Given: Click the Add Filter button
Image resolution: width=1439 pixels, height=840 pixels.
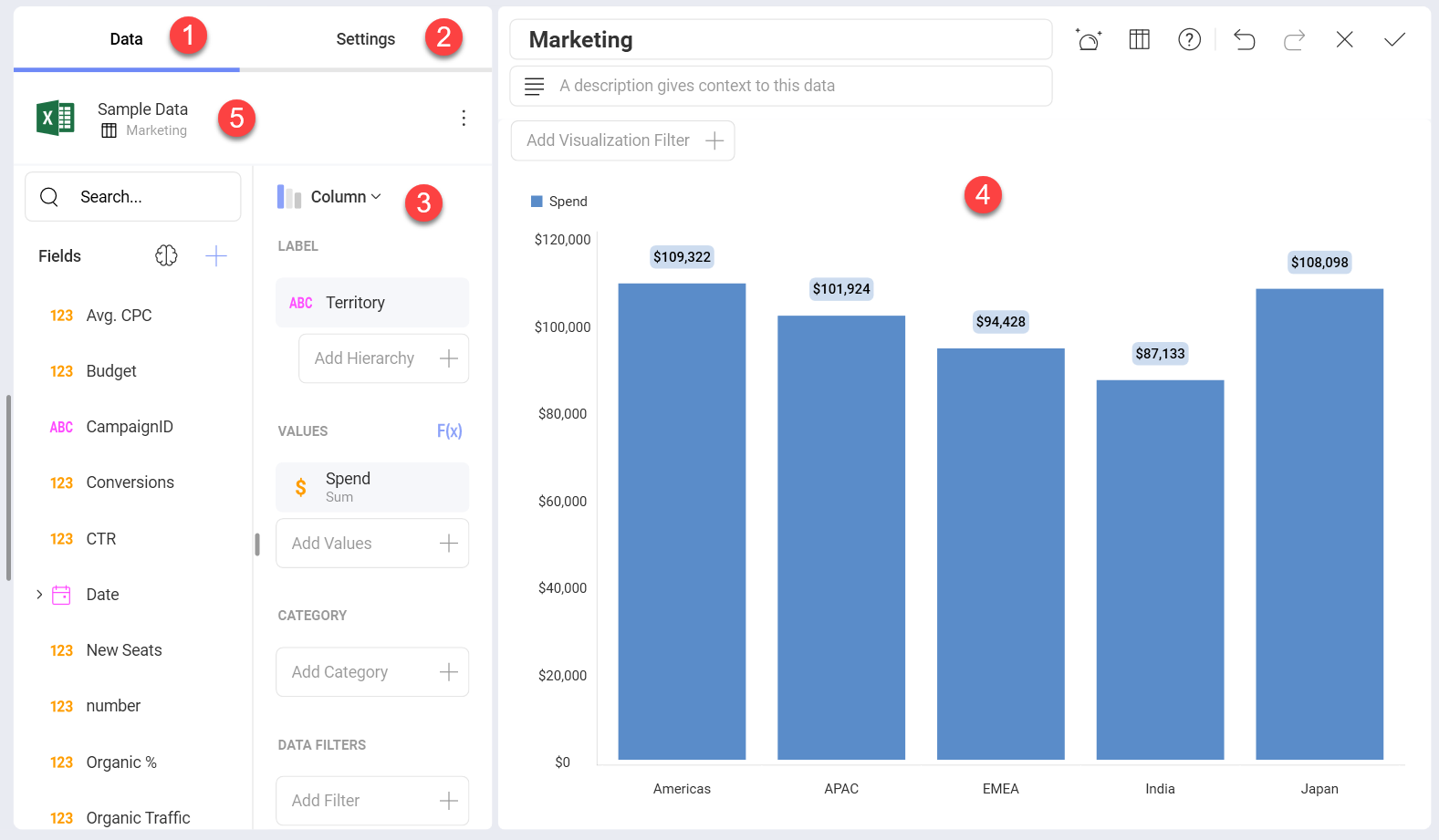Looking at the screenshot, I should point(372,801).
